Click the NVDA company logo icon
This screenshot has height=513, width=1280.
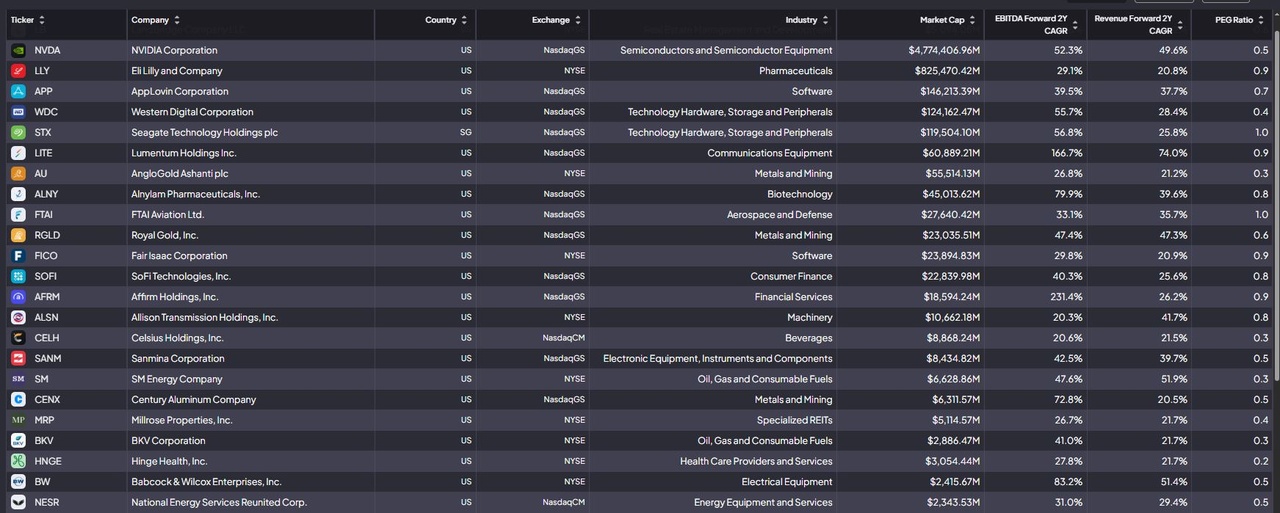18,50
